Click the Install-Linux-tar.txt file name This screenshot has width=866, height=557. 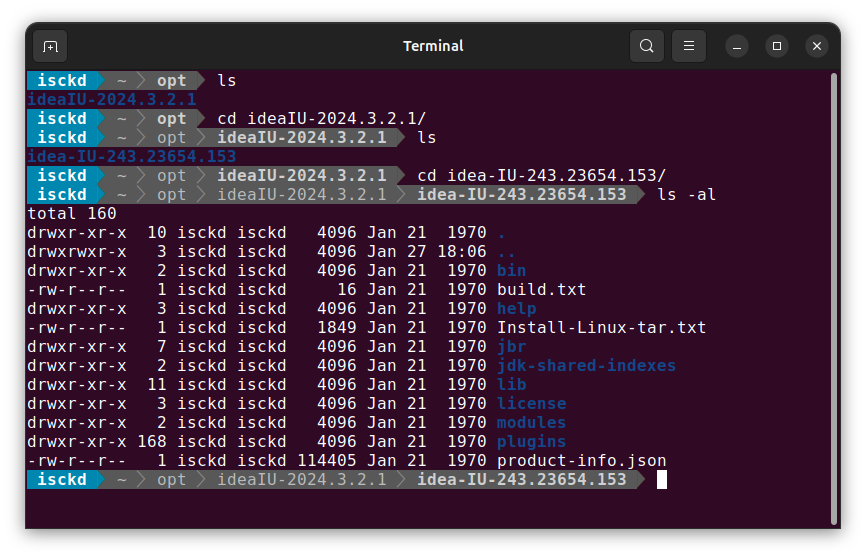click(601, 327)
